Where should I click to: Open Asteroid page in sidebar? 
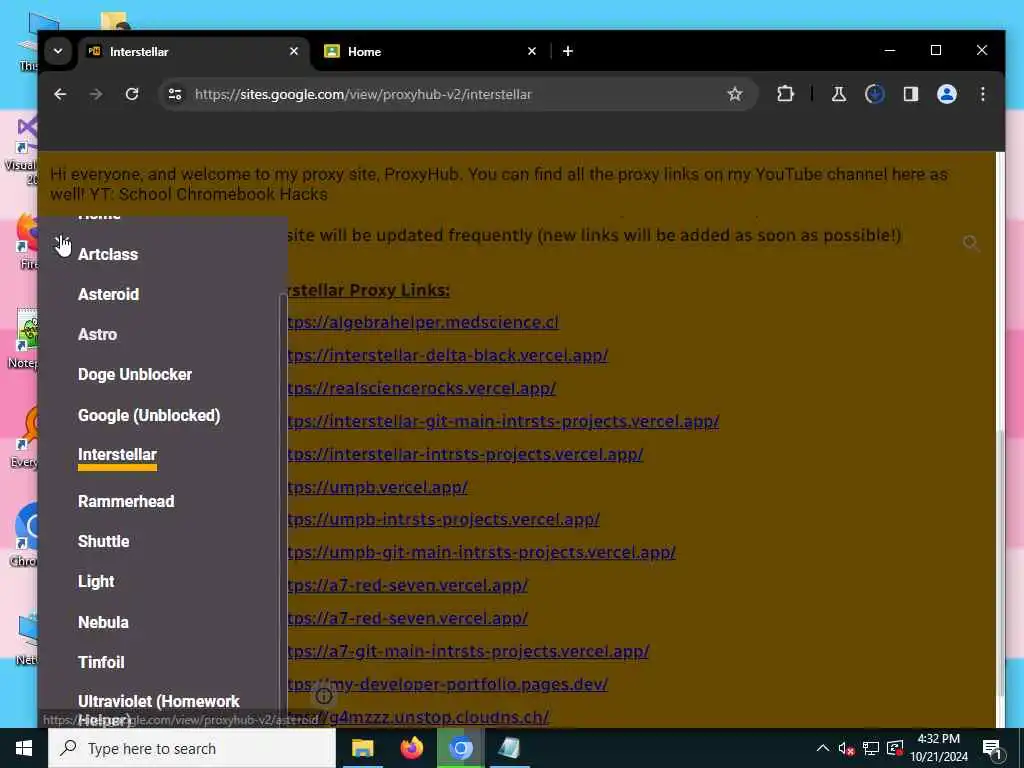point(108,294)
